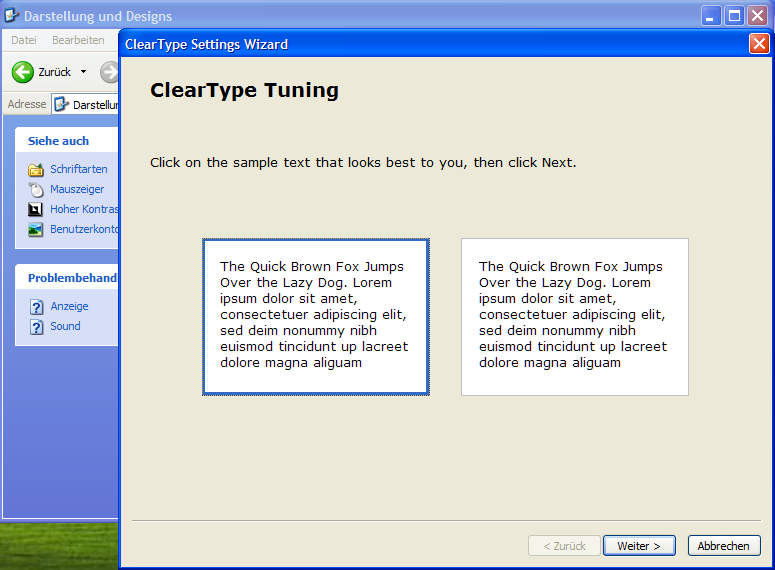Open the Zurück history dropdown arrow

point(83,72)
